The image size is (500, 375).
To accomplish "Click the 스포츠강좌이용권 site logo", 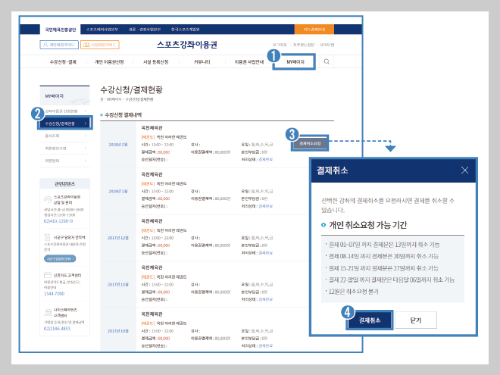I will 187,45.
